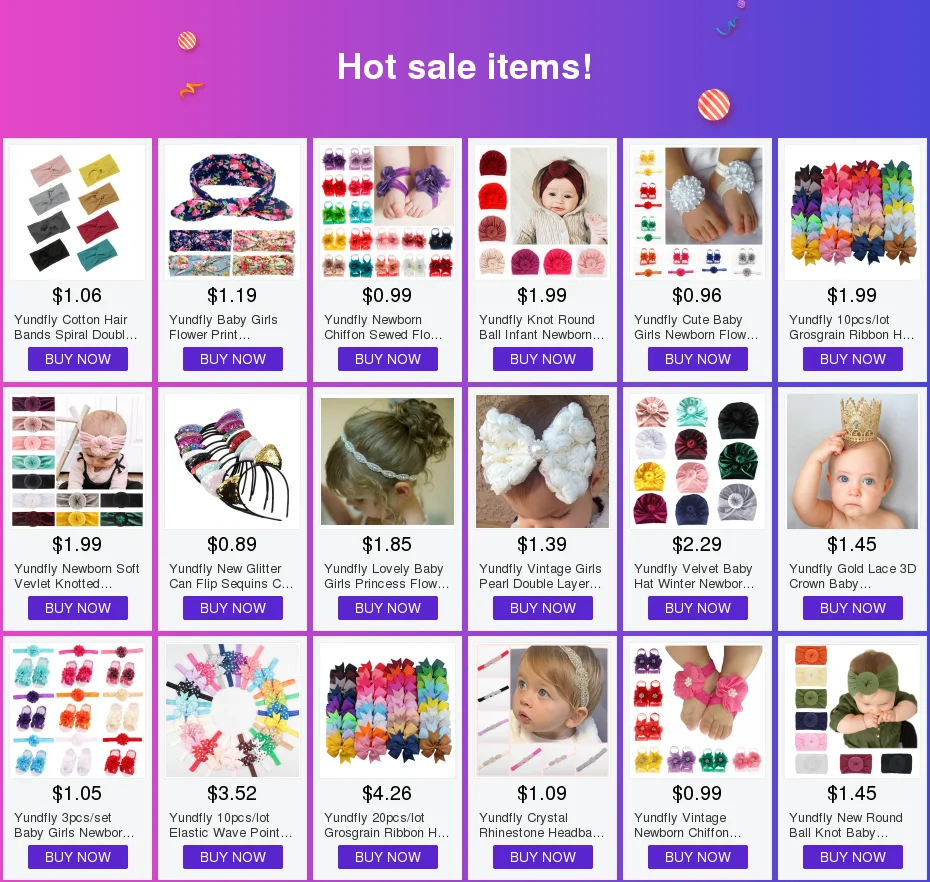
Task: Open the $3.52 elastic wave point headbands image
Action: pyautogui.click(x=232, y=711)
